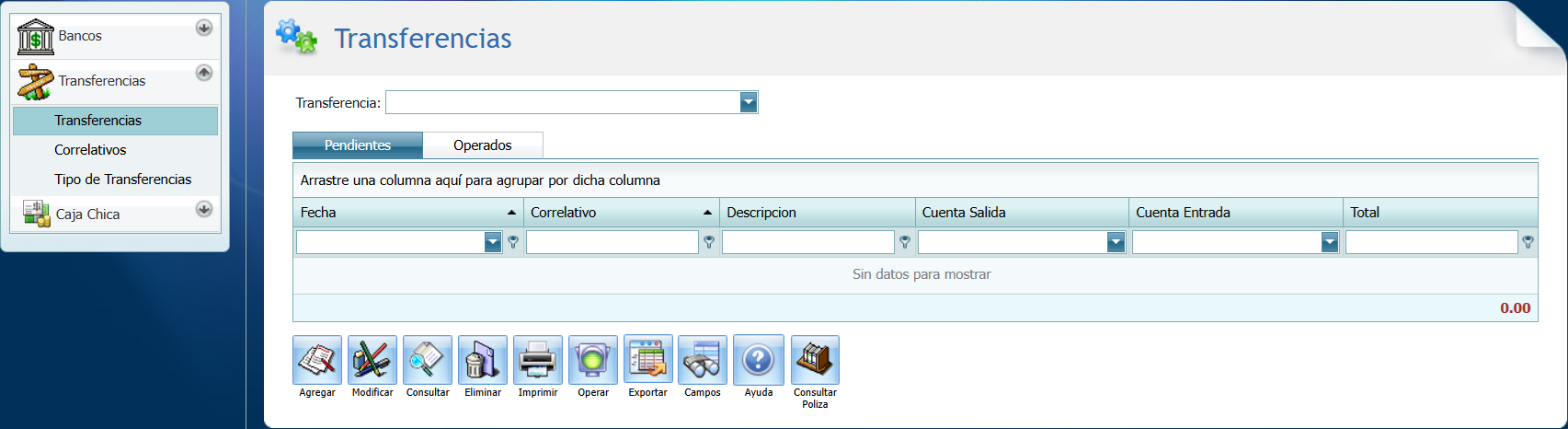1568x429 pixels.
Task: Click the Transferencias signpost icon in sidebar
Action: click(36, 82)
